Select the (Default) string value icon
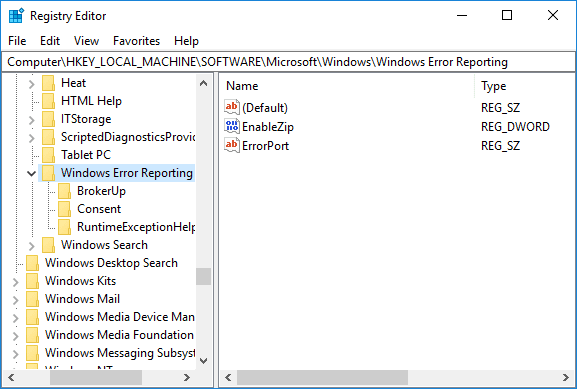 232,107
